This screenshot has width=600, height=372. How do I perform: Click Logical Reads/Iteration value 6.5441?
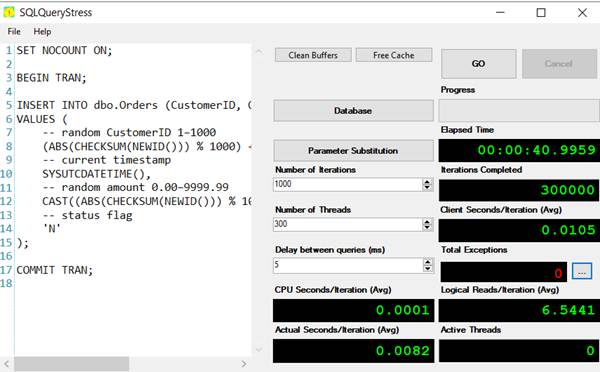pyautogui.click(x=568, y=310)
